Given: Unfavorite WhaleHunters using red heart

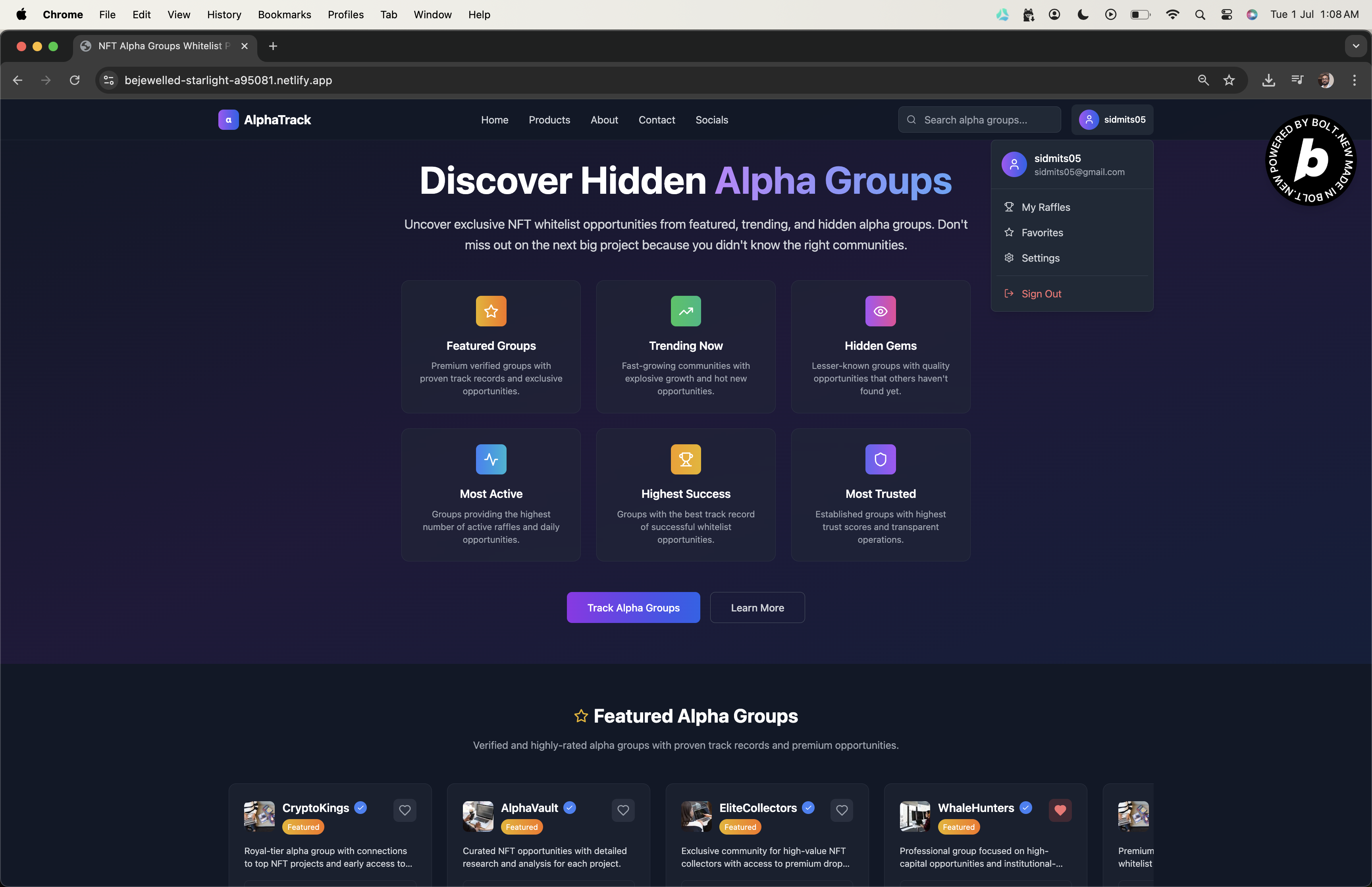Looking at the screenshot, I should pos(1060,810).
